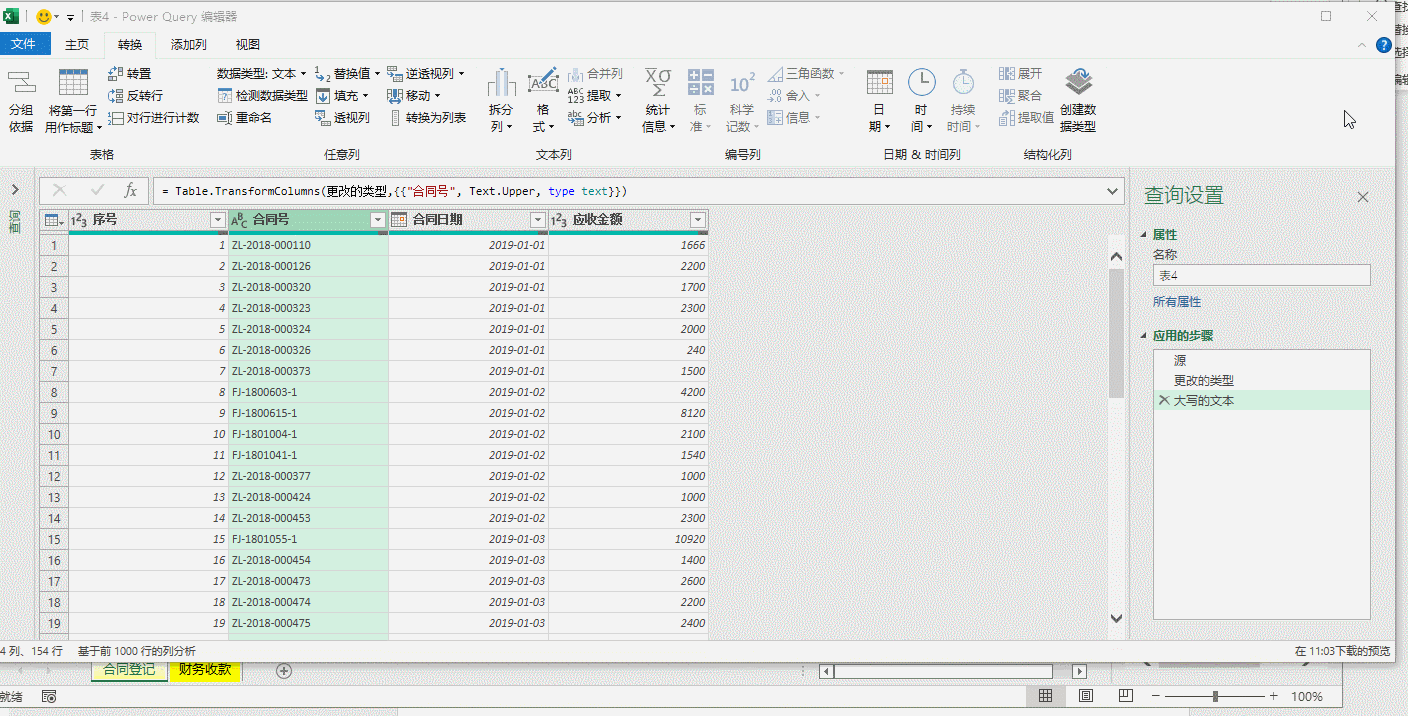Open the Split Column (拆分列) tool

coord(501,102)
